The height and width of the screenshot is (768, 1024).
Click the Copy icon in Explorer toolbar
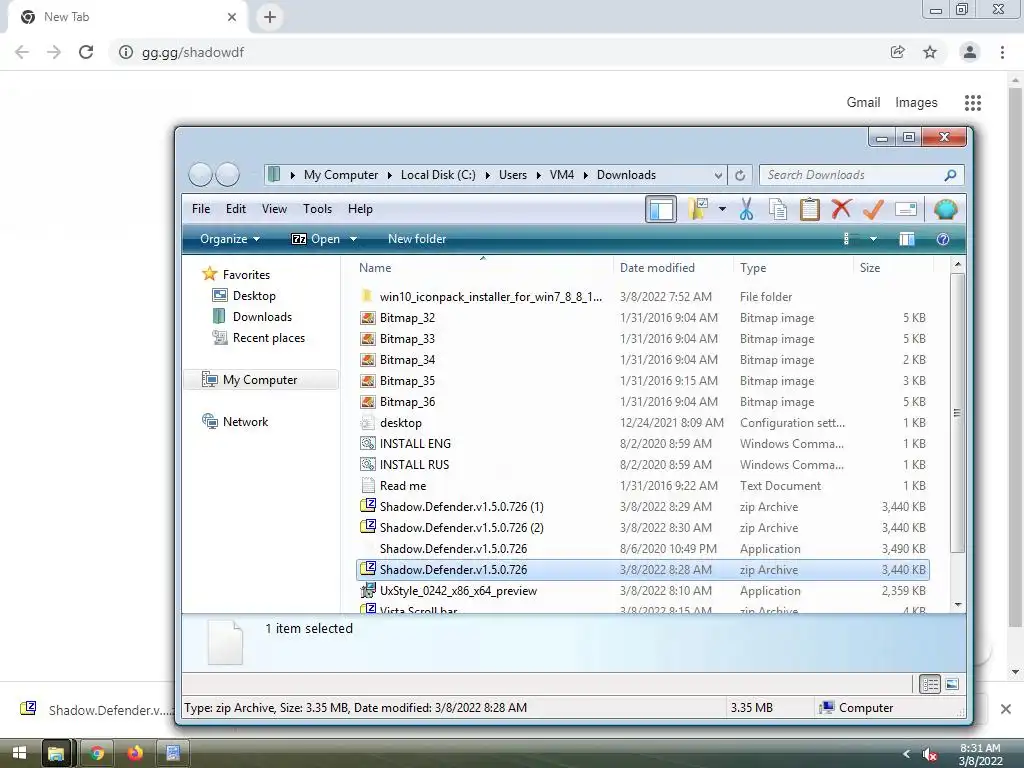point(778,209)
